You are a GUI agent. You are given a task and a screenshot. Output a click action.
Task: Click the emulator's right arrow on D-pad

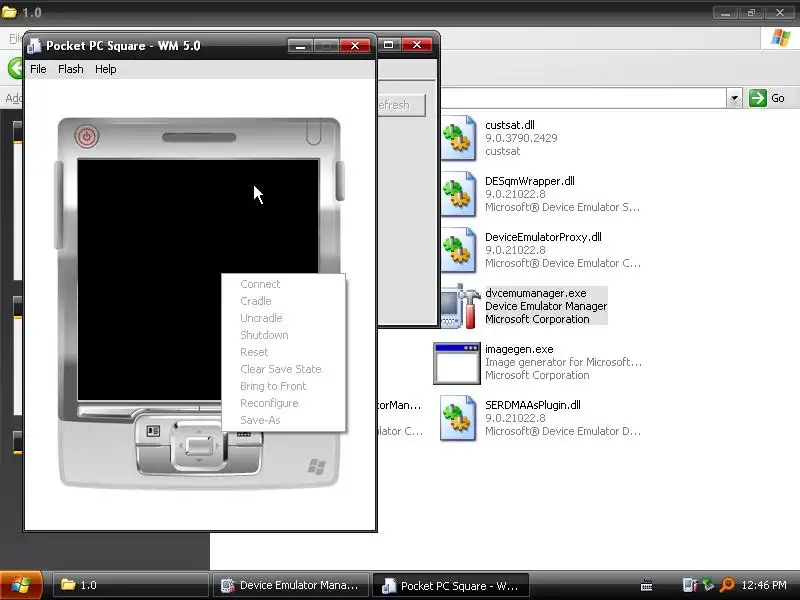(218, 446)
